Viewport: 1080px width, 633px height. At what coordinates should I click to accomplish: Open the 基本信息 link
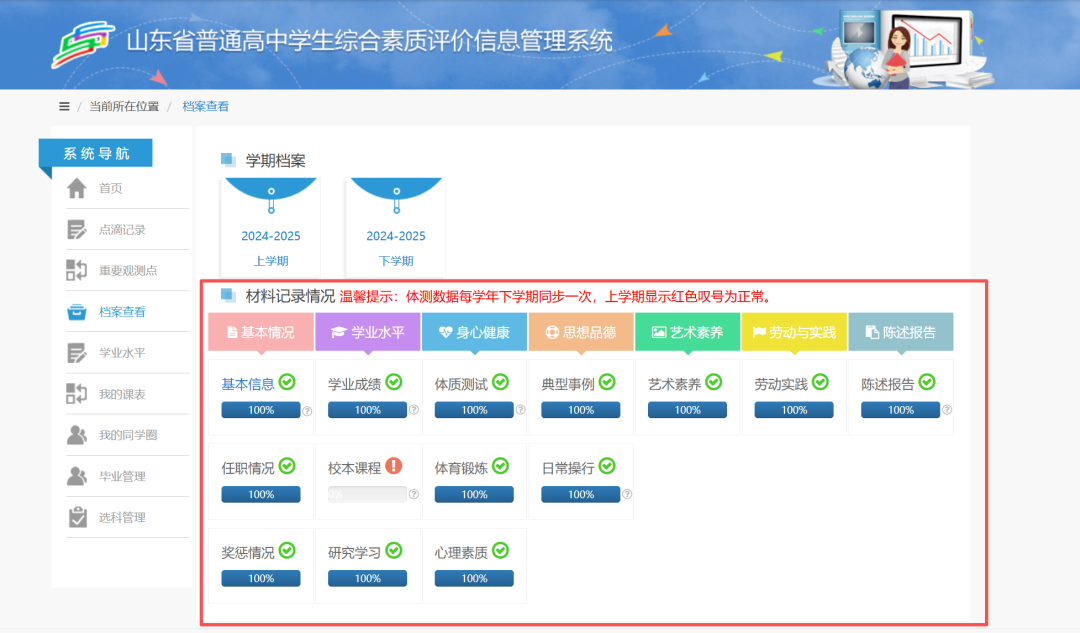point(248,383)
